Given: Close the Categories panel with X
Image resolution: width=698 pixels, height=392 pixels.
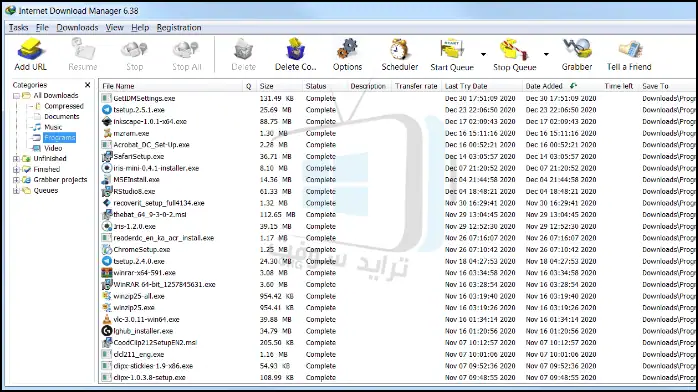Looking at the screenshot, I should (x=88, y=85).
